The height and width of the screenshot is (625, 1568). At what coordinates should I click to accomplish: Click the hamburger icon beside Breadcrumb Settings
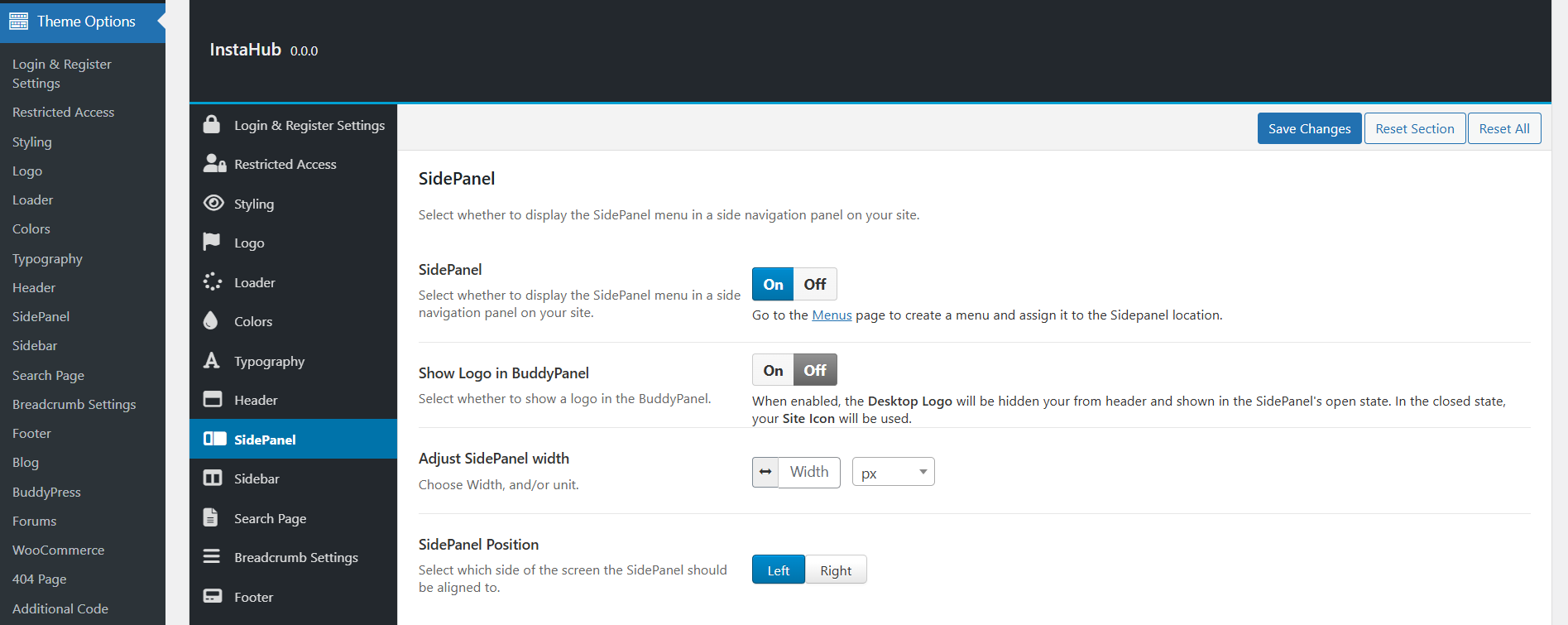point(212,557)
